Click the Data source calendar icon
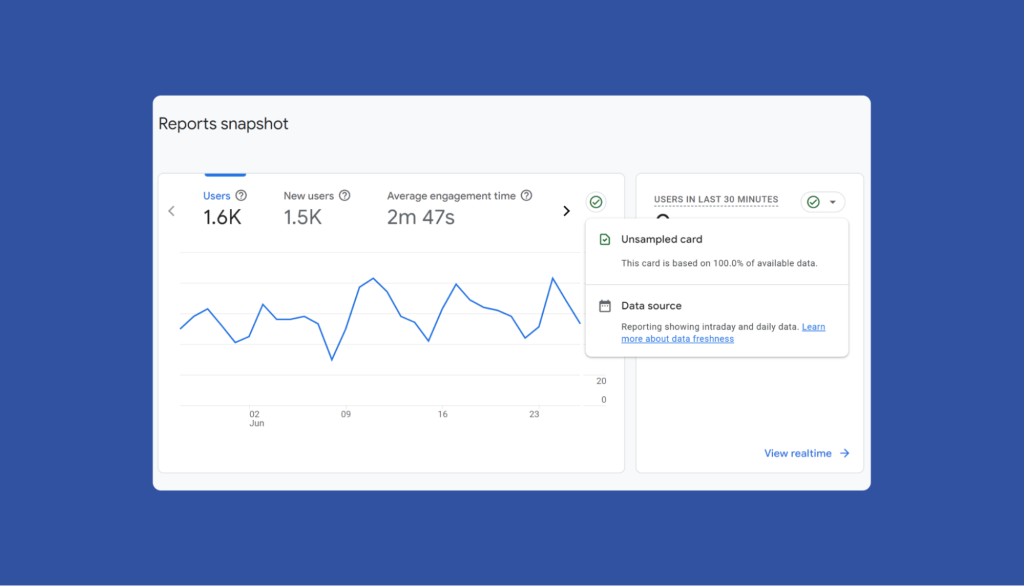1024x586 pixels. coord(604,305)
